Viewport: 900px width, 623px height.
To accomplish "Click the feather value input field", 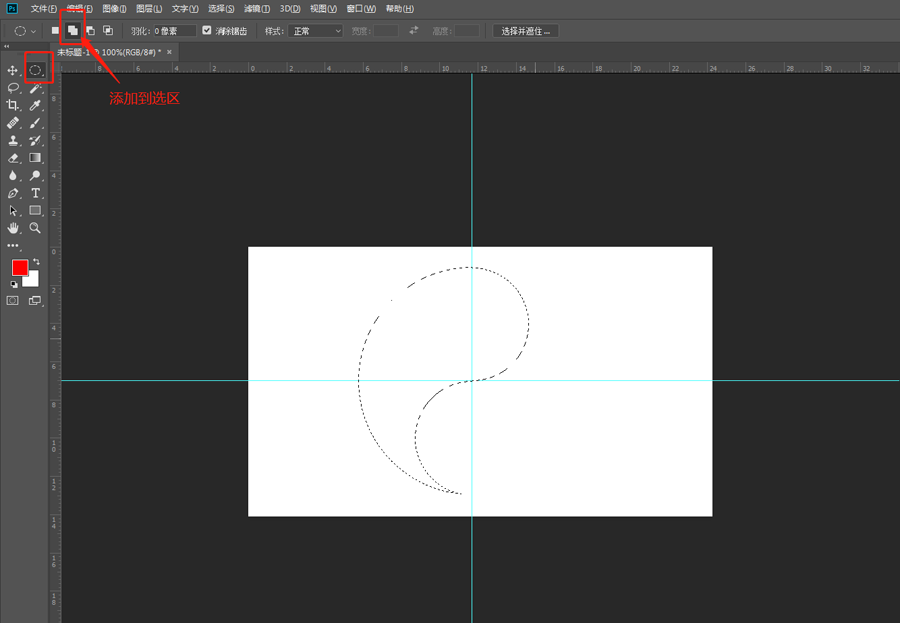I will (x=174, y=31).
